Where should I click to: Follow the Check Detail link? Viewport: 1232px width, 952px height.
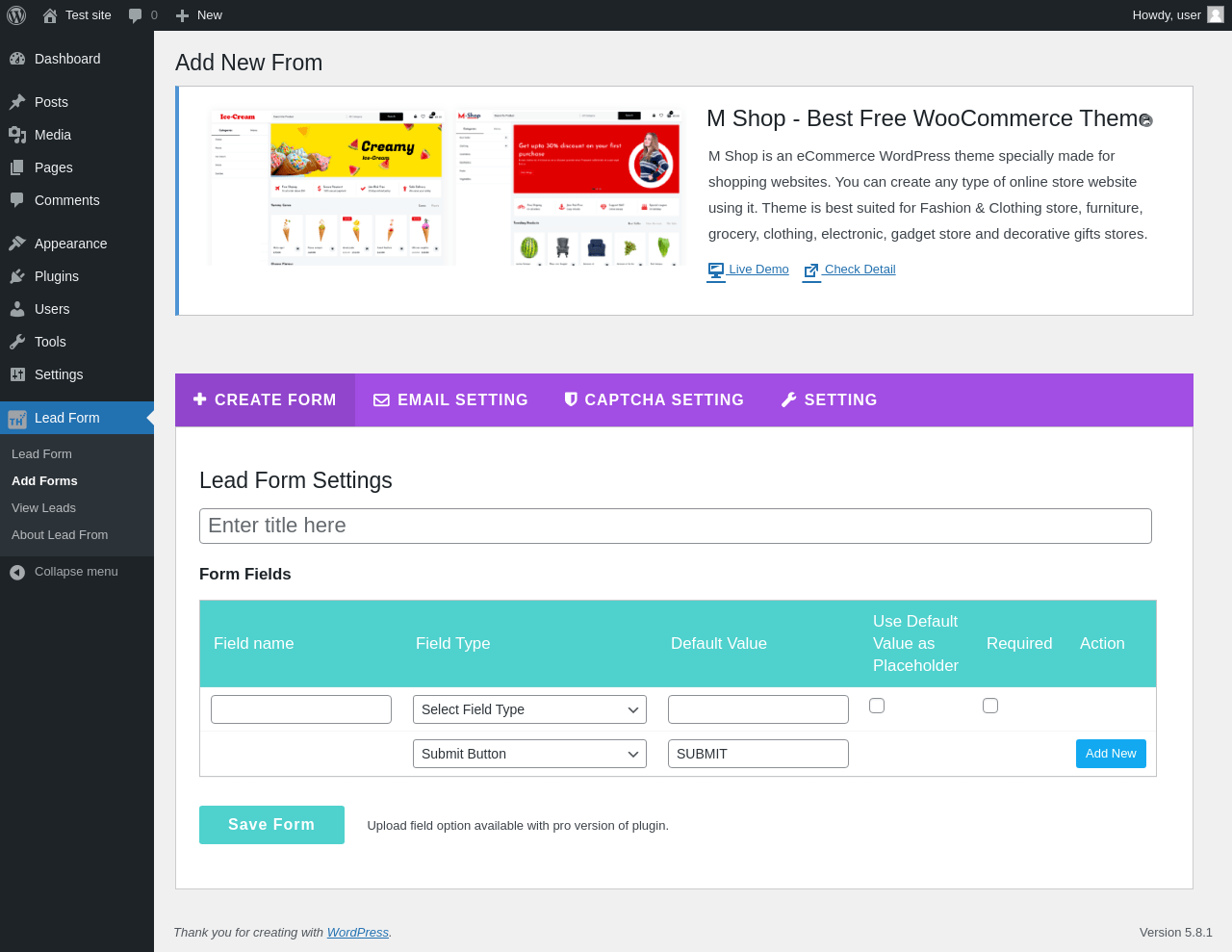860,270
